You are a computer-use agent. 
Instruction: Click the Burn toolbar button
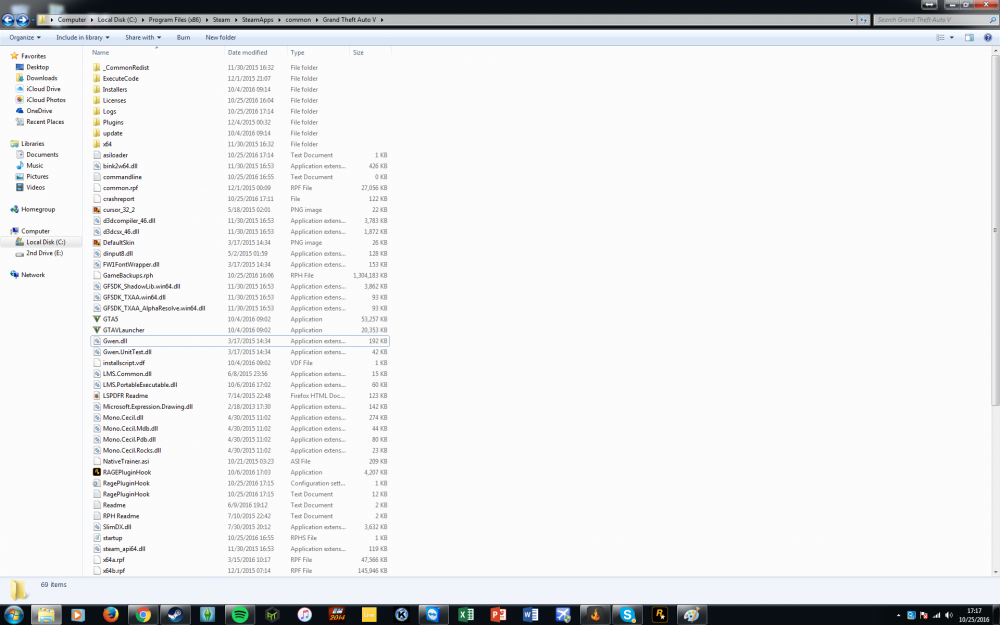click(183, 38)
